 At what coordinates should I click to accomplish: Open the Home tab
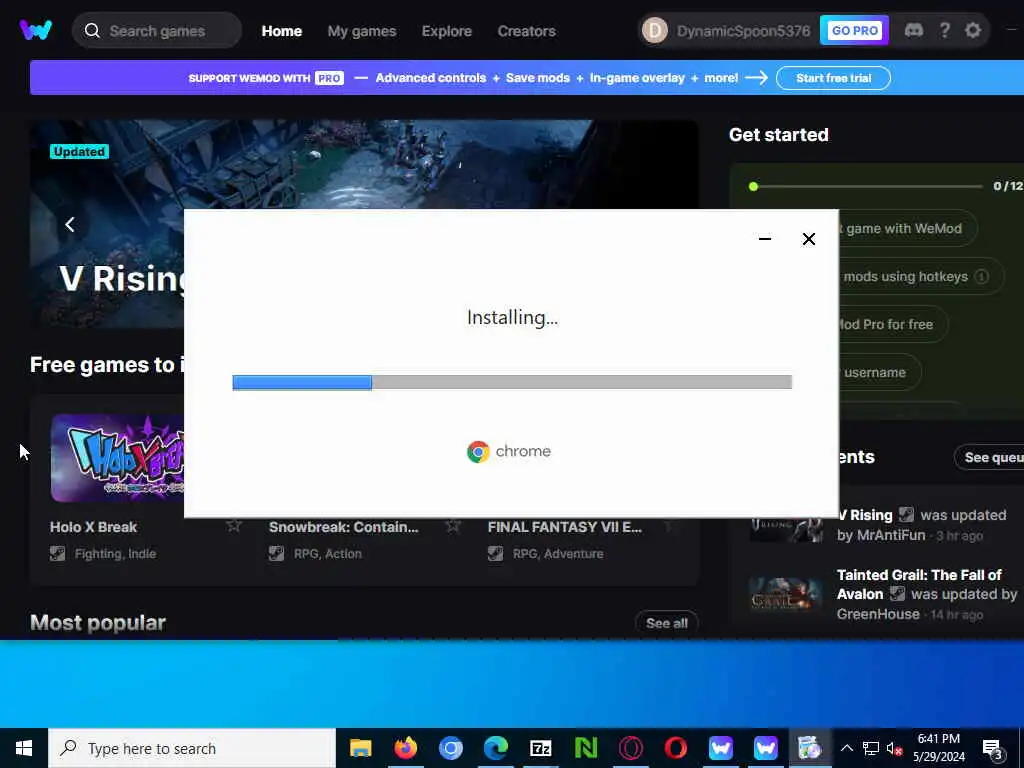(x=281, y=31)
